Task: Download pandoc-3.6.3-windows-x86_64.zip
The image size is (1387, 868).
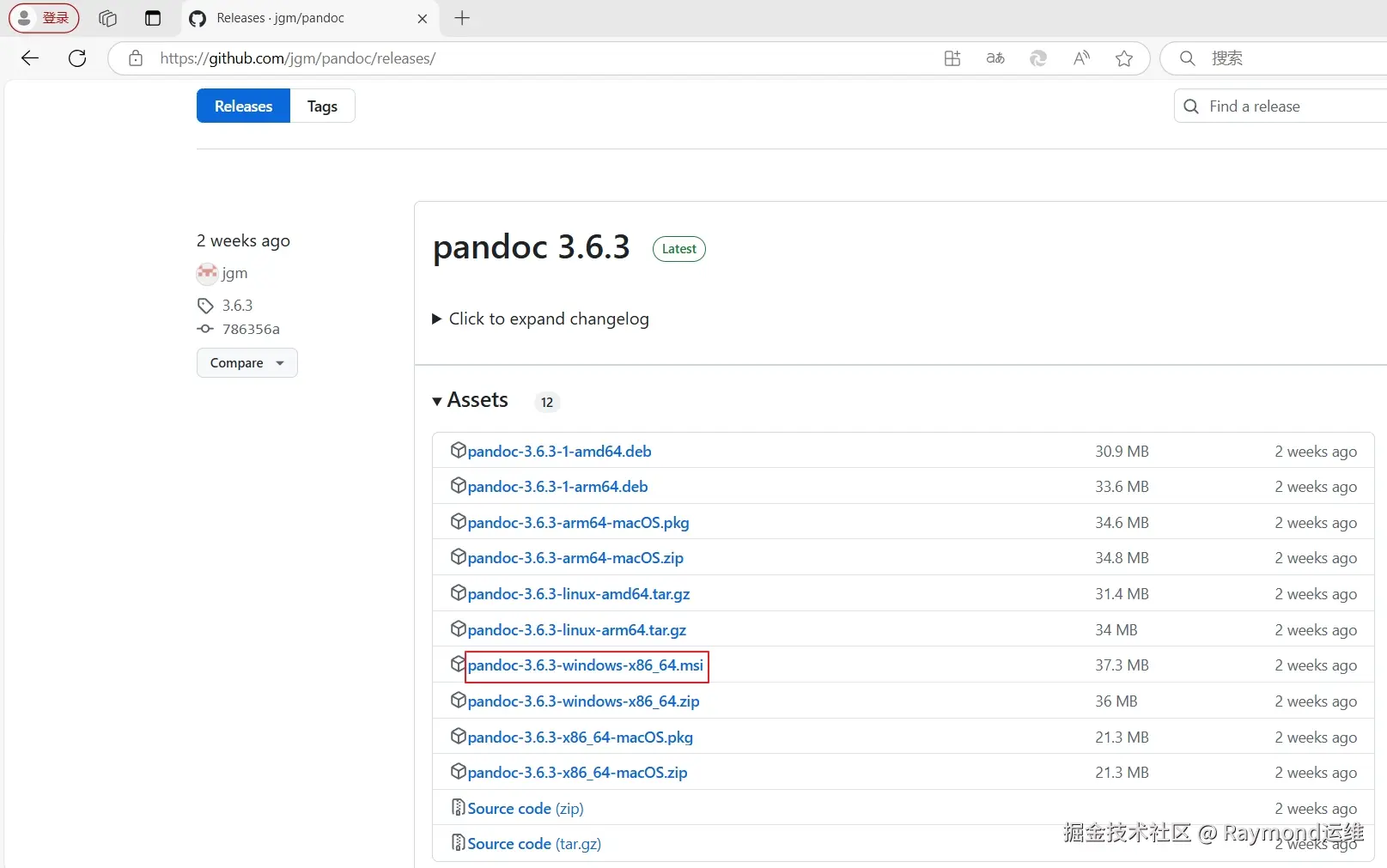Action: pos(583,701)
